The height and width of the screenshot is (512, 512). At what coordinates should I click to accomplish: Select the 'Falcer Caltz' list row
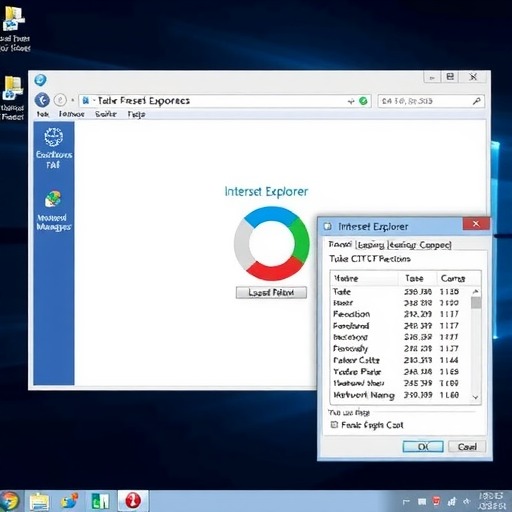click(401, 360)
